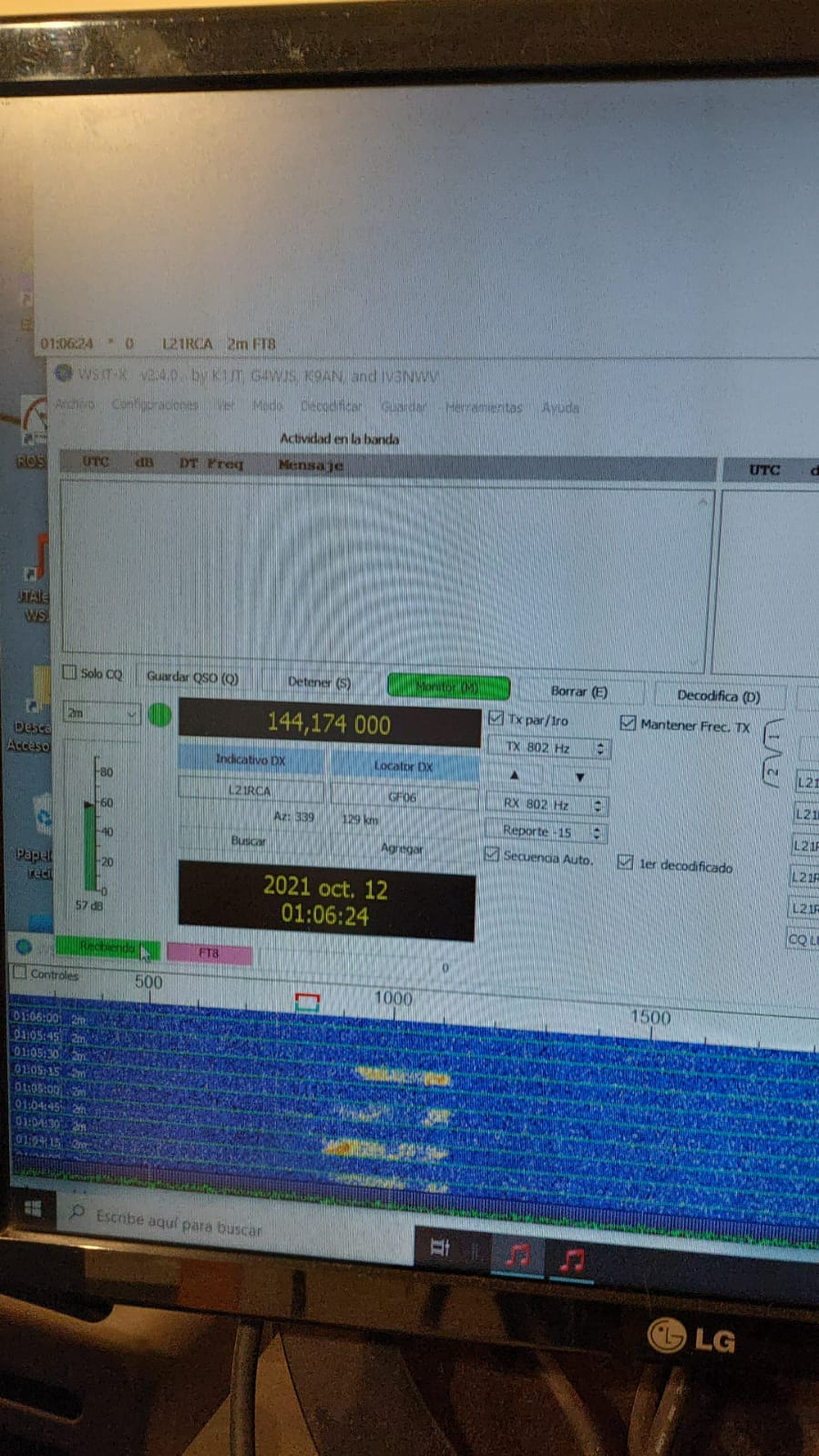Click the down arrow below TX frequency
Screen dimensions: 819x1456
point(579,778)
